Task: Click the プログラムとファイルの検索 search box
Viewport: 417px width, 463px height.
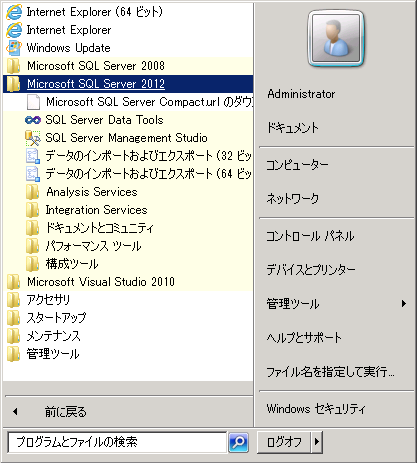Action: click(x=117, y=442)
